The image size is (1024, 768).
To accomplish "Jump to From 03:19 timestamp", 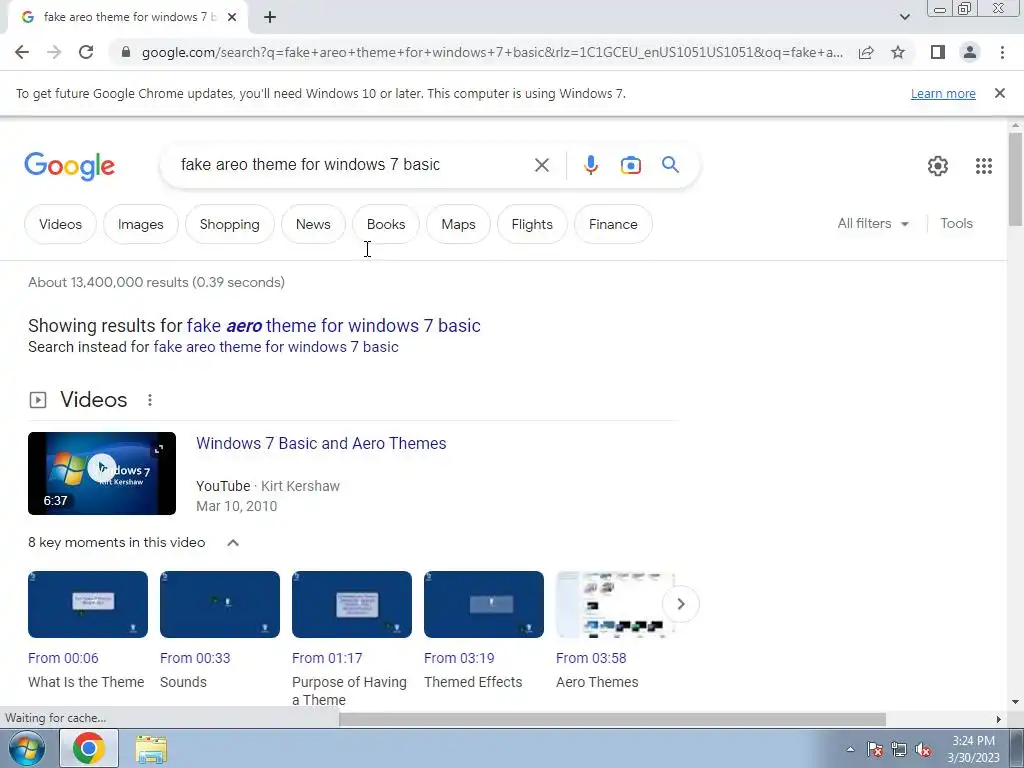I will coord(459,658).
